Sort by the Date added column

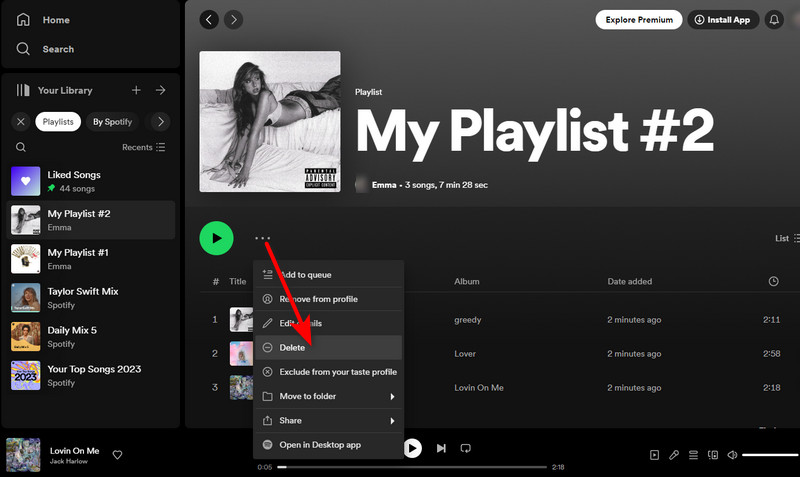pyautogui.click(x=630, y=281)
